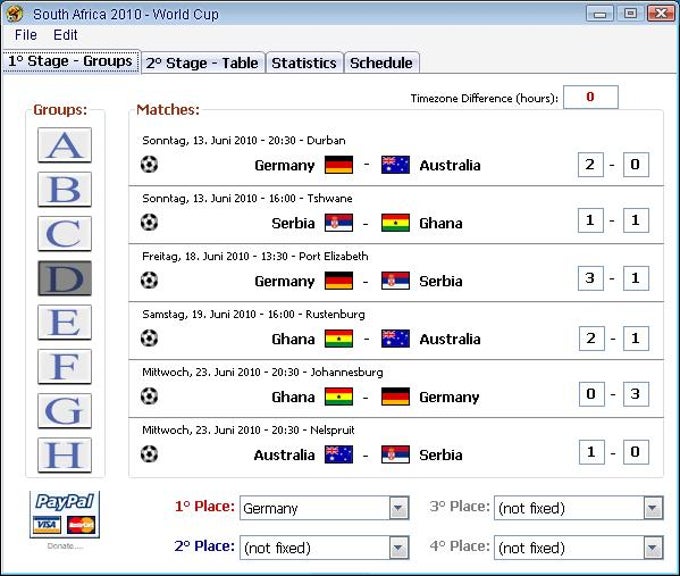Screen dimensions: 680x576
Task: Select Group C button
Action: point(65,233)
